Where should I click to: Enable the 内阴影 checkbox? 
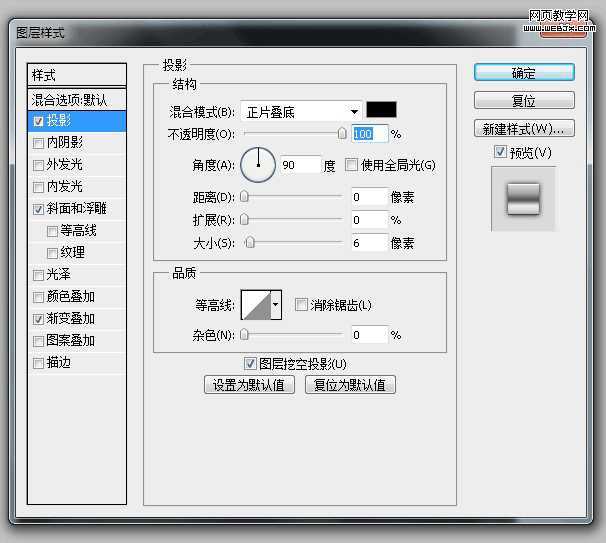38,143
